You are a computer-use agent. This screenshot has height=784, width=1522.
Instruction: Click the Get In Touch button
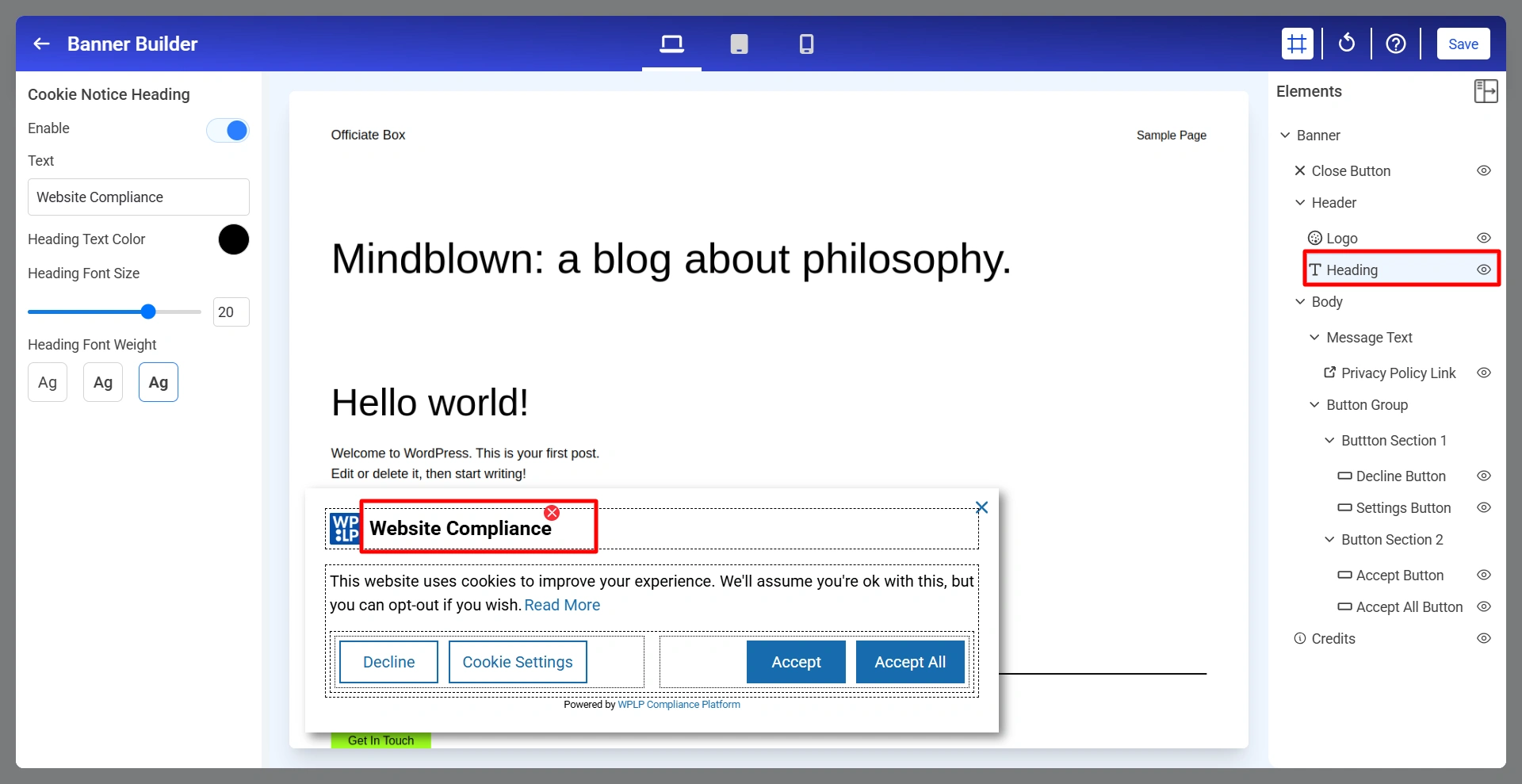click(x=380, y=740)
